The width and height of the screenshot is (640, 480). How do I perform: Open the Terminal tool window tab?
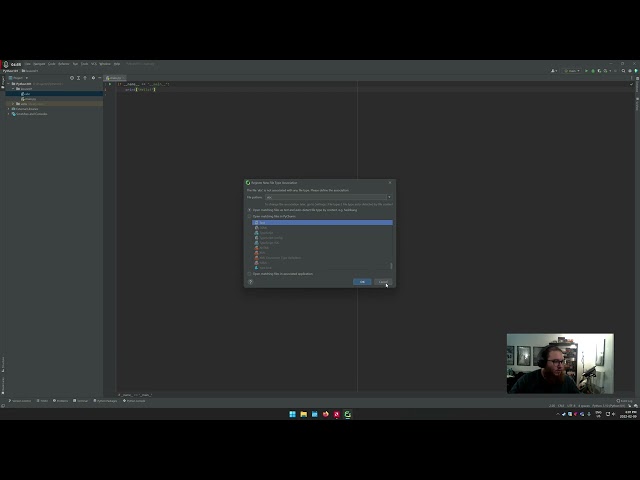(x=80, y=401)
